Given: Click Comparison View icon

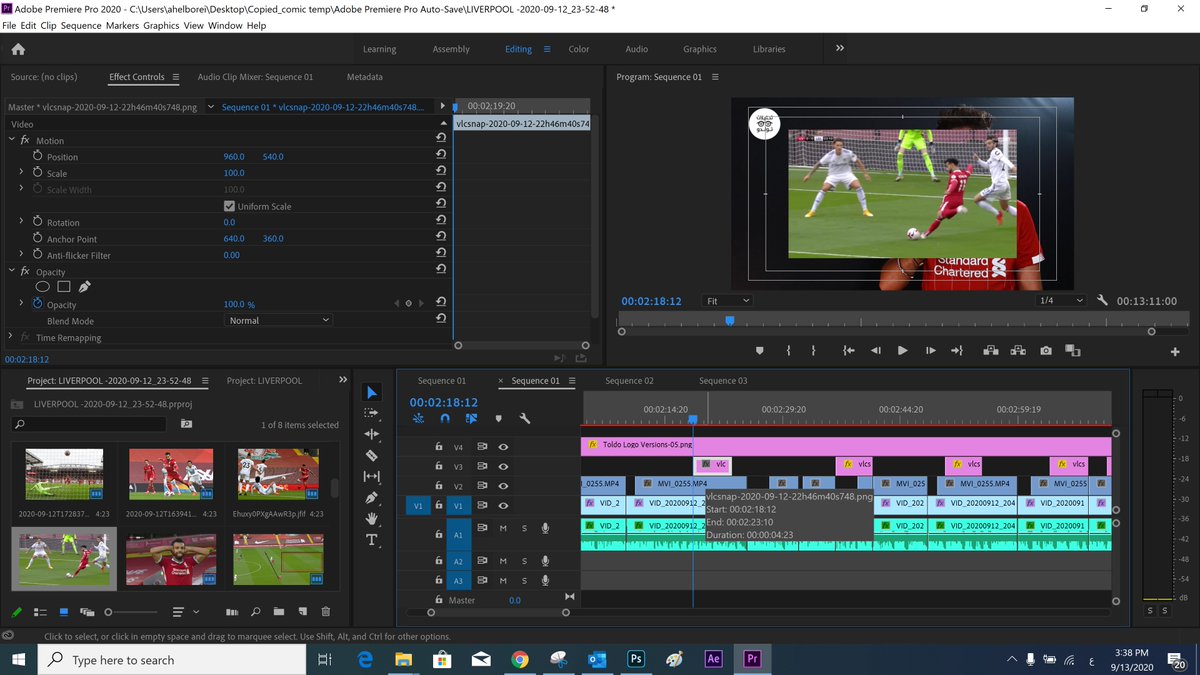Looking at the screenshot, I should 1073,350.
